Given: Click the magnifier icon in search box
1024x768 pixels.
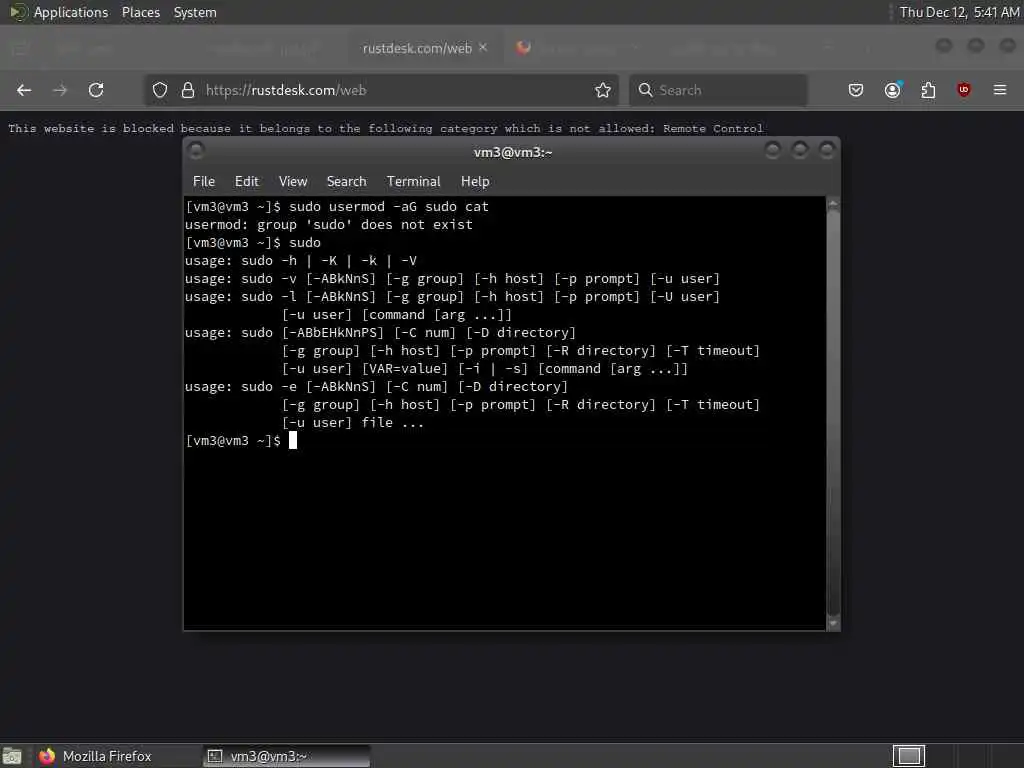Looking at the screenshot, I should coord(645,90).
